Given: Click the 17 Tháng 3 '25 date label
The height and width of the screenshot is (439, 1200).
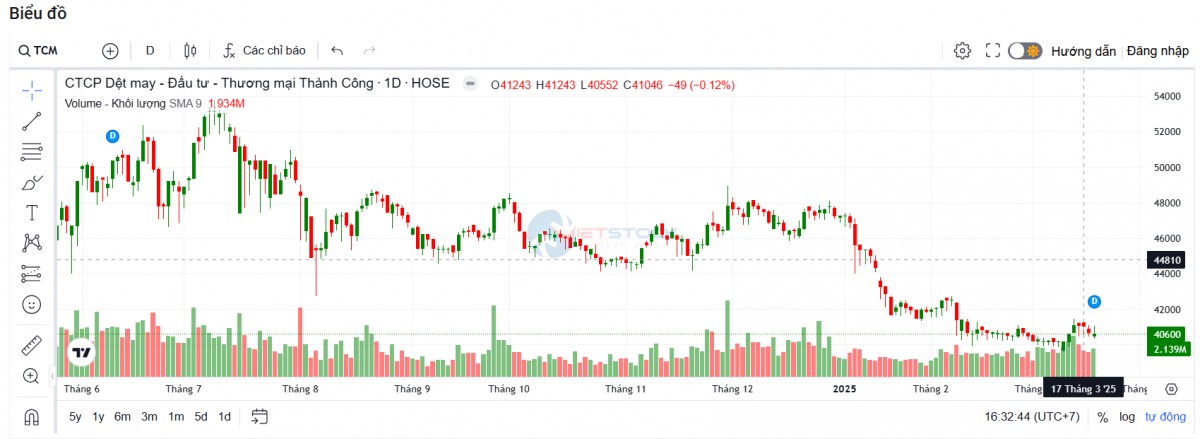Looking at the screenshot, I should click(1084, 389).
